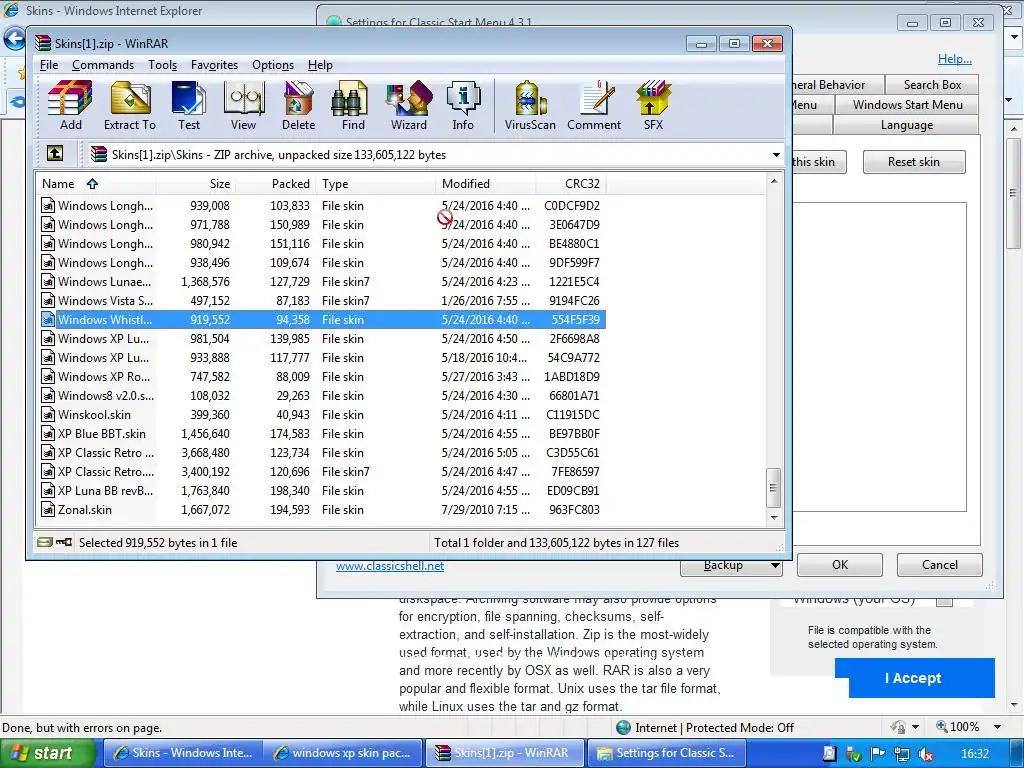Click the file list scrollbar thumb
This screenshot has height=768, width=1024.
[x=773, y=487]
